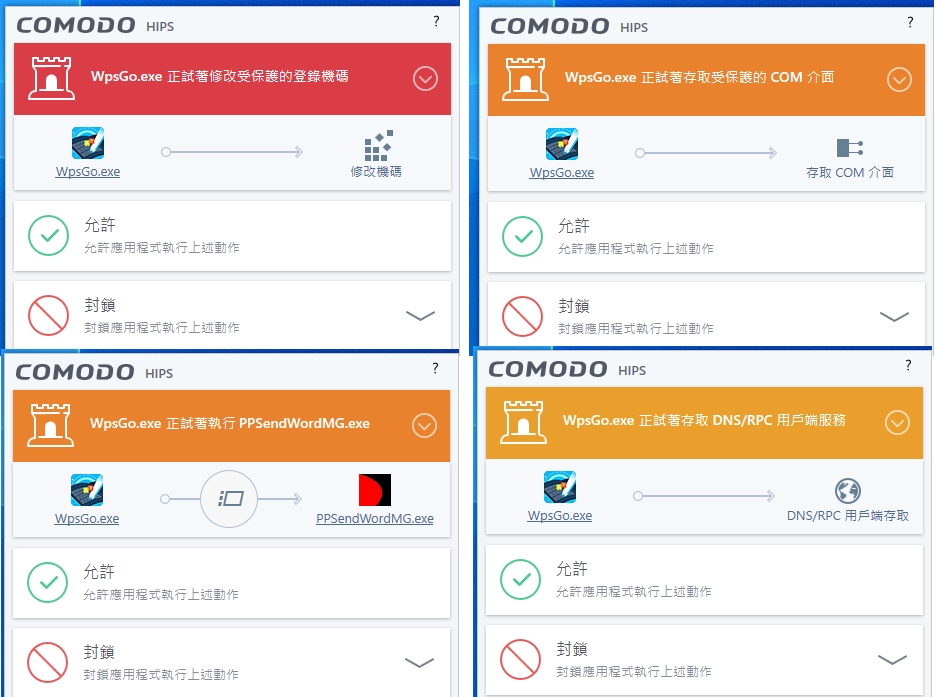Allow WpsGo.exe to run PPSendWordMG.exe

pyautogui.click(x=231, y=583)
